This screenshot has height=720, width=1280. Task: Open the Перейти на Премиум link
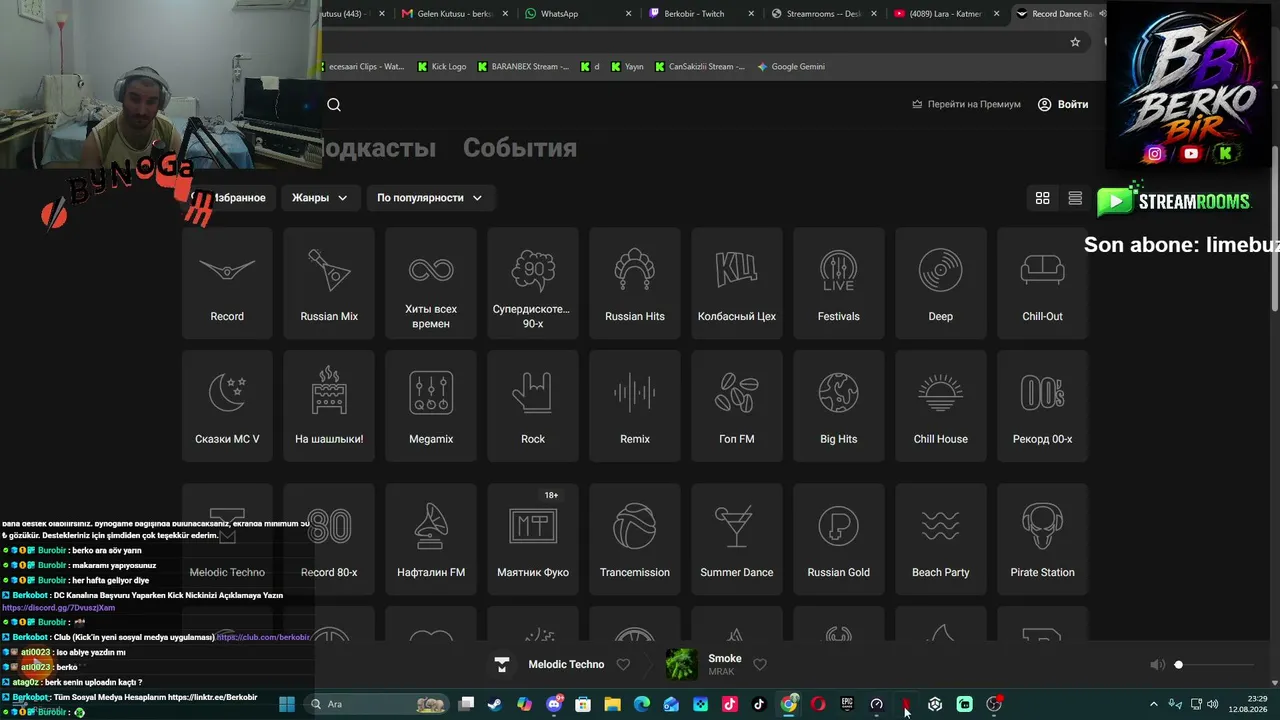pos(966,104)
